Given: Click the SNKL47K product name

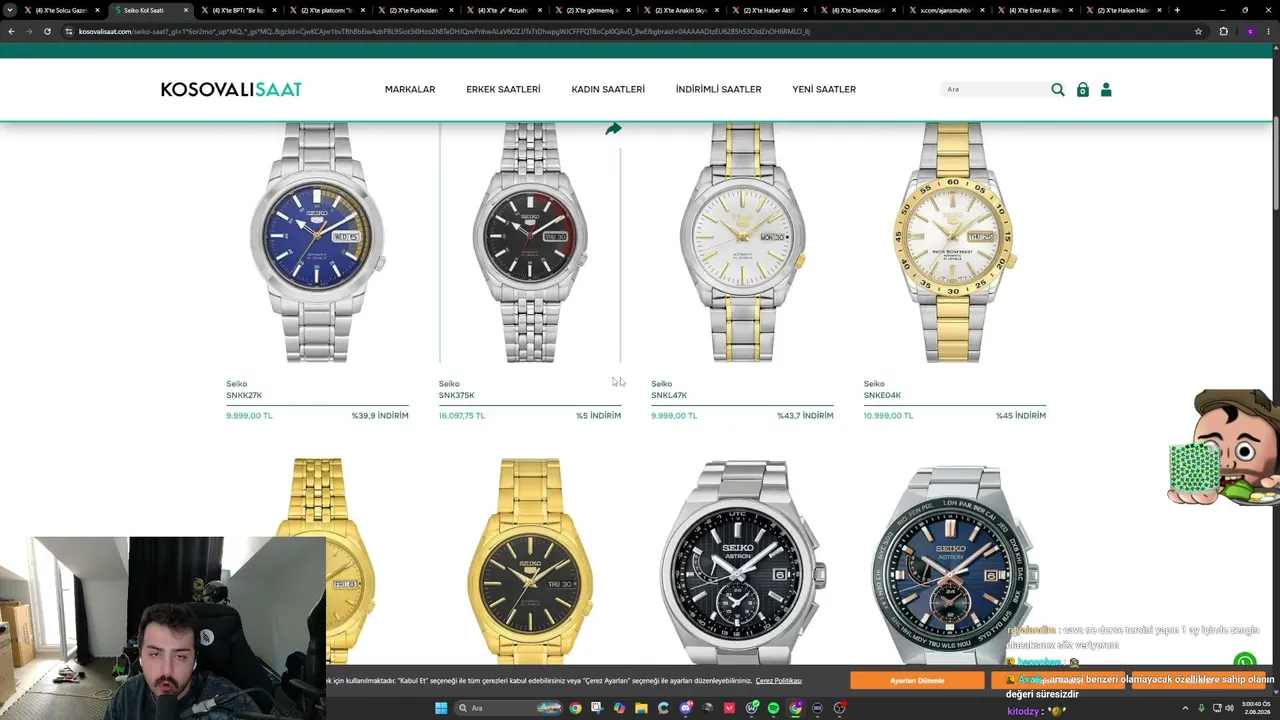Looking at the screenshot, I should click(x=669, y=396).
